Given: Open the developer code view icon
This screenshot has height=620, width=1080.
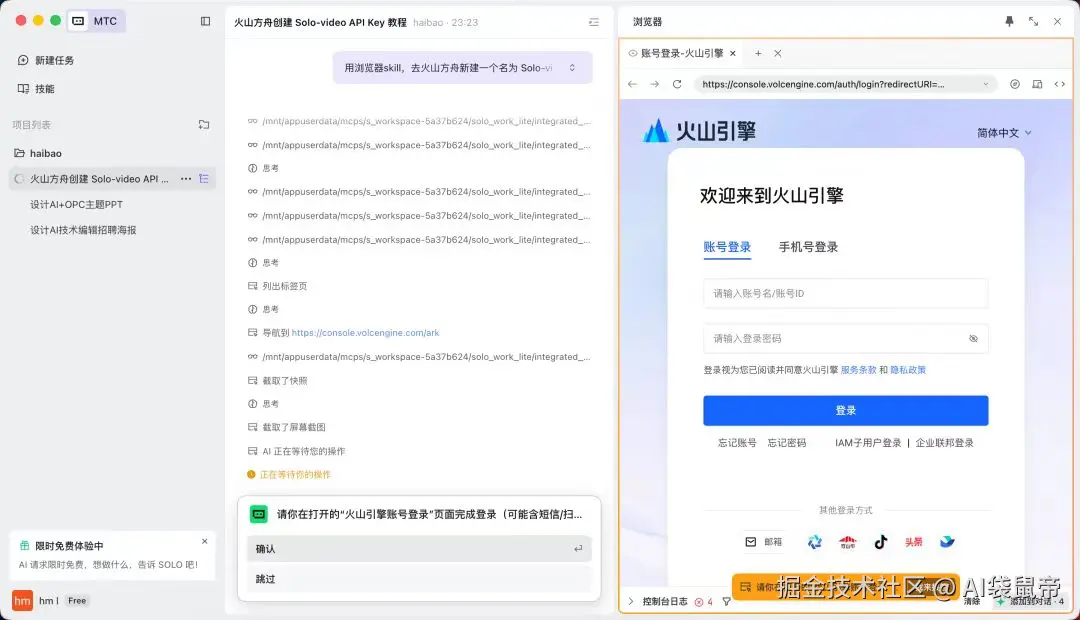Looking at the screenshot, I should click(x=1059, y=84).
